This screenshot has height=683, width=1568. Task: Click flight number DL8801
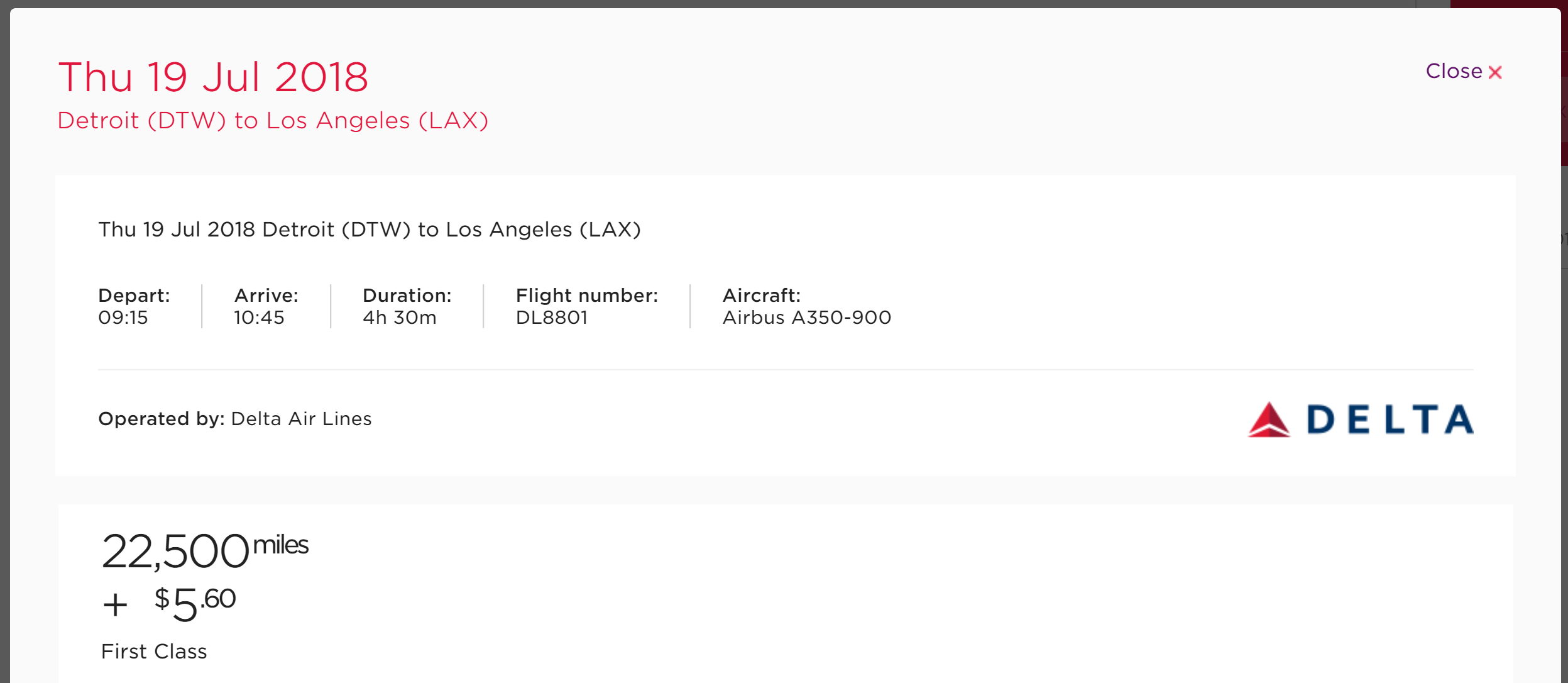pyautogui.click(x=552, y=318)
